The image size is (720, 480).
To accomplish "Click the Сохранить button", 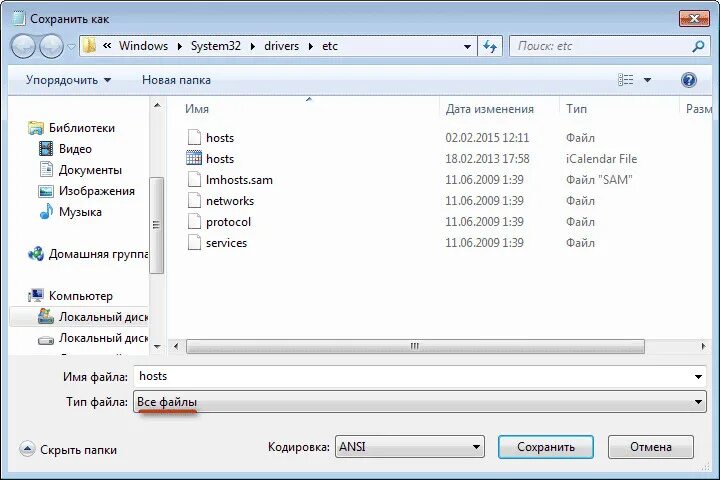I will click(x=546, y=447).
